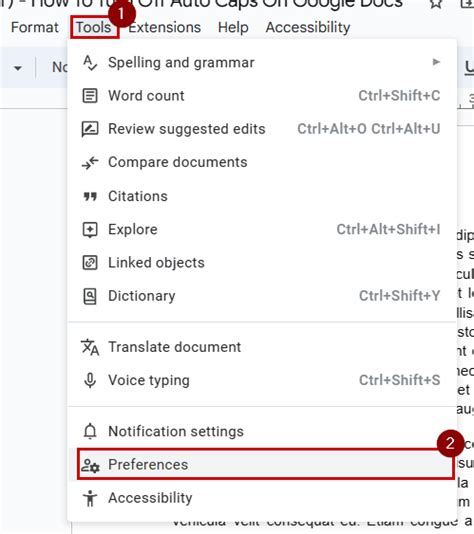Select Linked objects

click(262, 263)
